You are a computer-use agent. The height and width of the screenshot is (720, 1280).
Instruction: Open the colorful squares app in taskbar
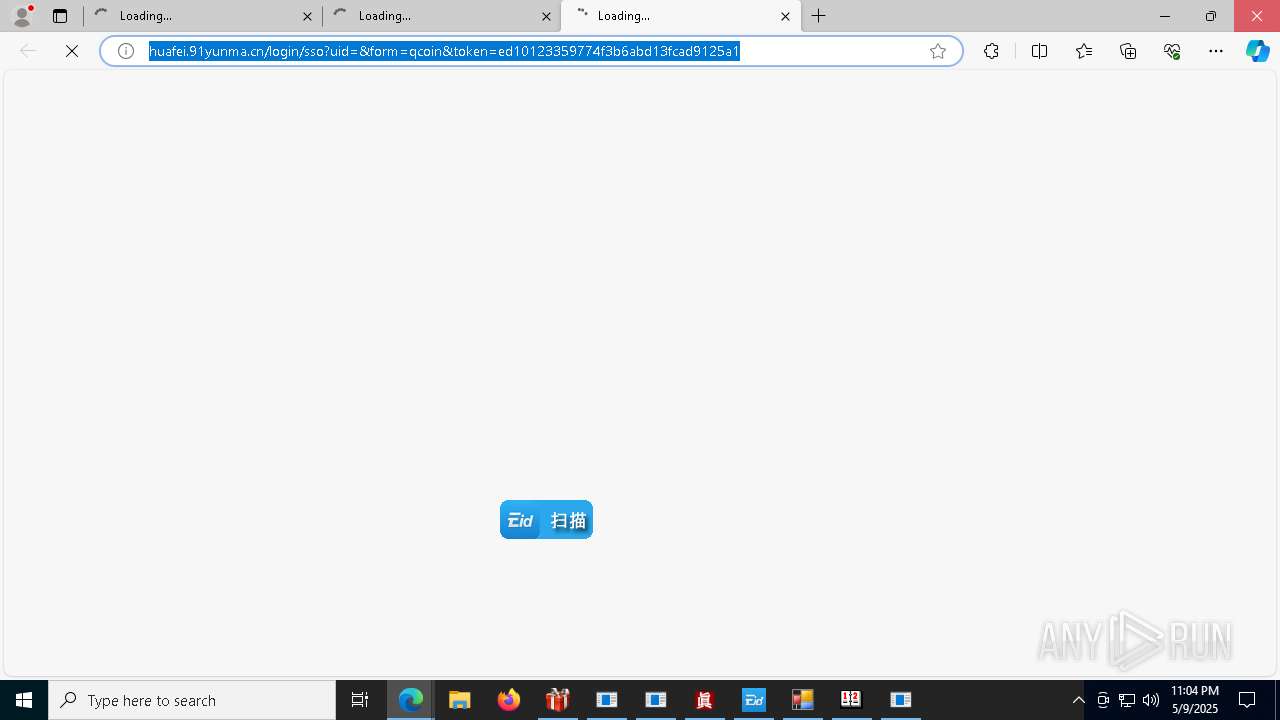click(802, 700)
